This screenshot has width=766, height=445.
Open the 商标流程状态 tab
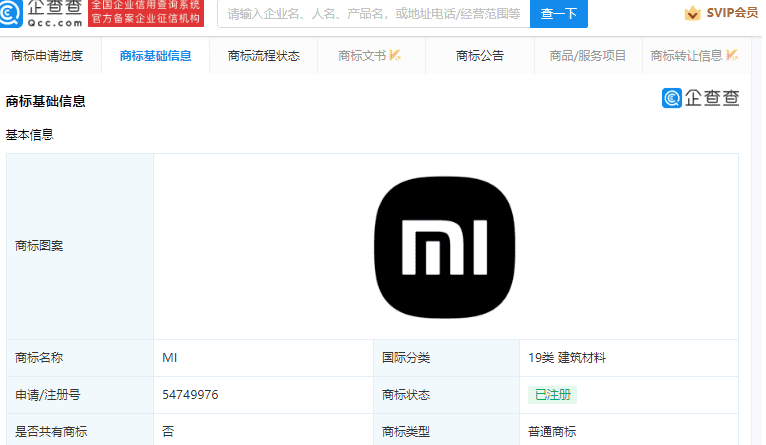(x=263, y=56)
